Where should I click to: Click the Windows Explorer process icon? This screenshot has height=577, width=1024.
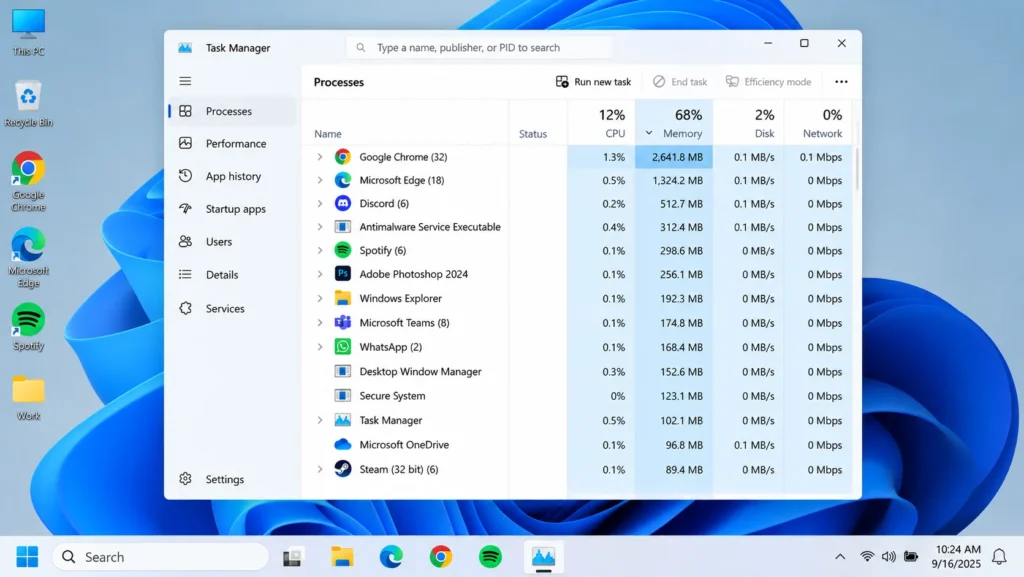click(343, 298)
